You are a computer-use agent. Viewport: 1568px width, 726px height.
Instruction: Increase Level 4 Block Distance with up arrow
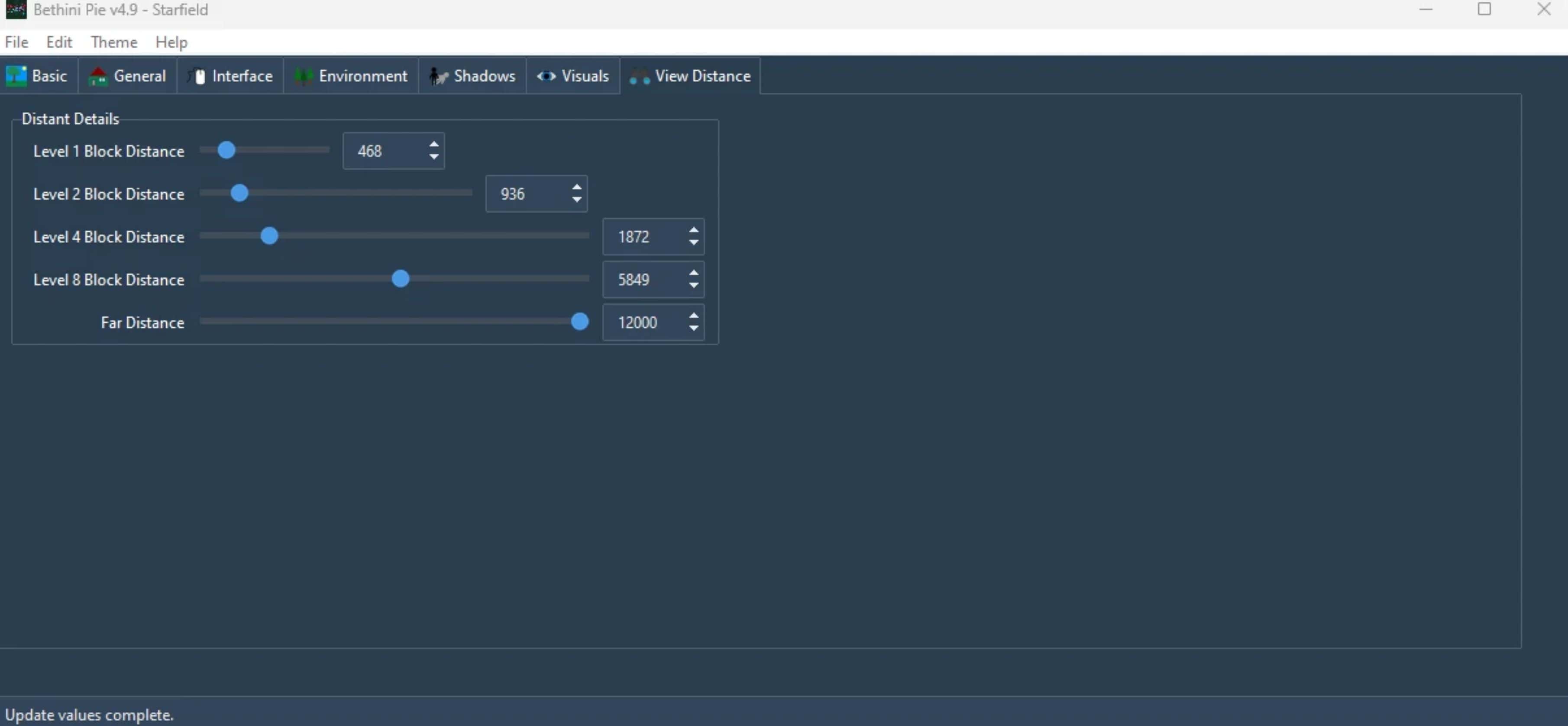point(693,230)
